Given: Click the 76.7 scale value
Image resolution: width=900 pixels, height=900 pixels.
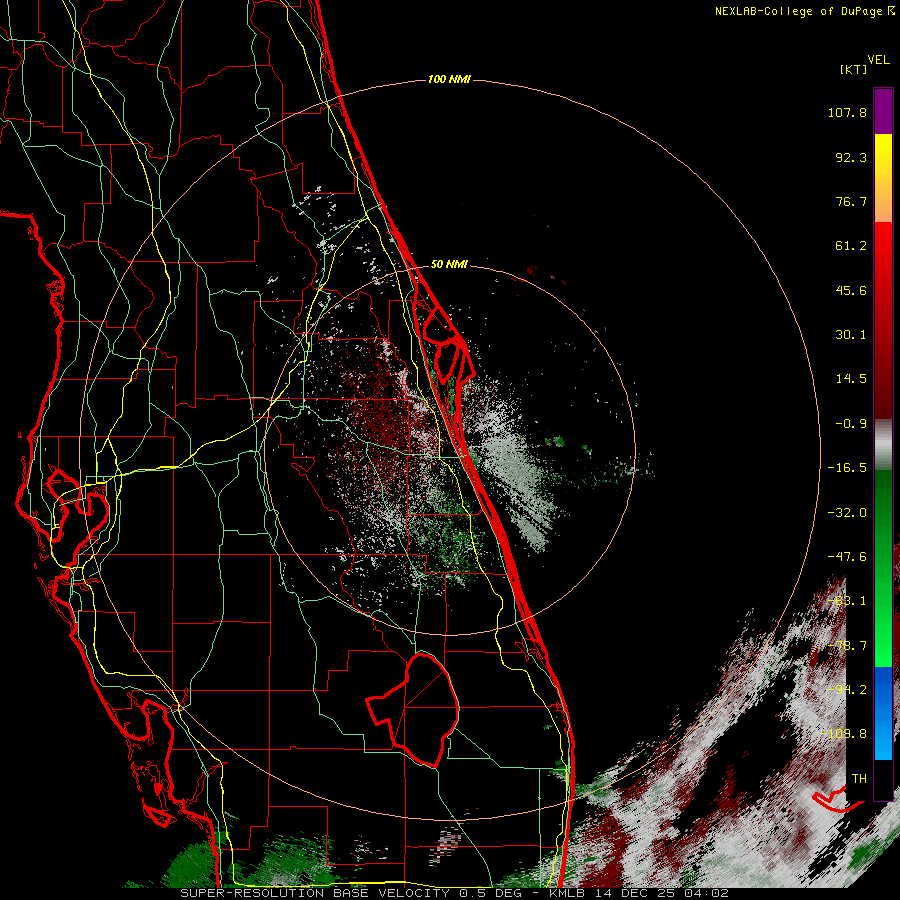Looking at the screenshot, I should pos(851,201).
